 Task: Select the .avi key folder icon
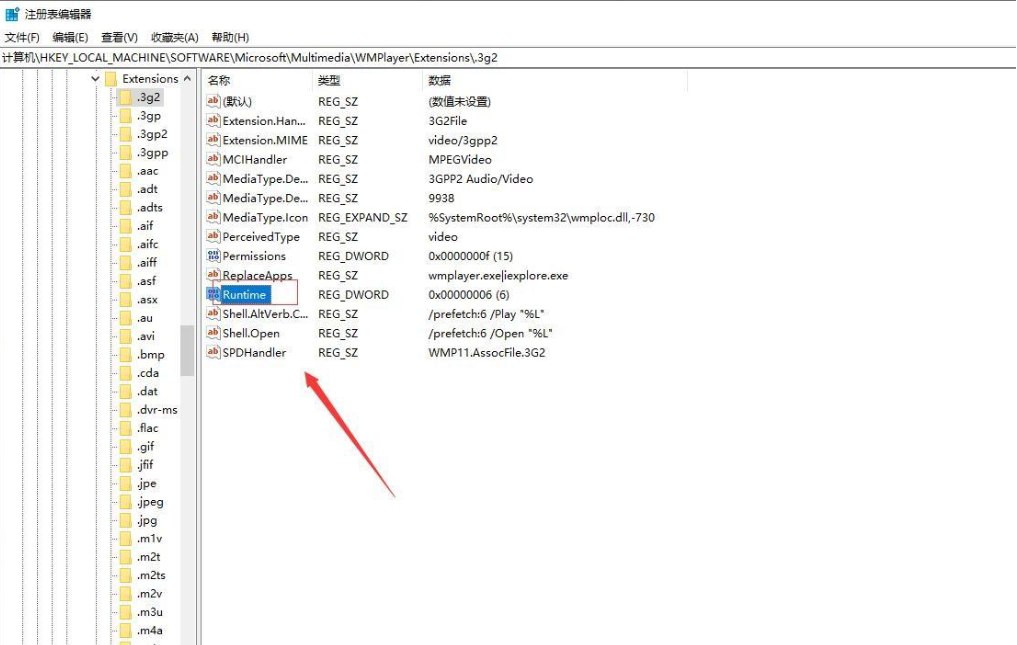[x=126, y=336]
